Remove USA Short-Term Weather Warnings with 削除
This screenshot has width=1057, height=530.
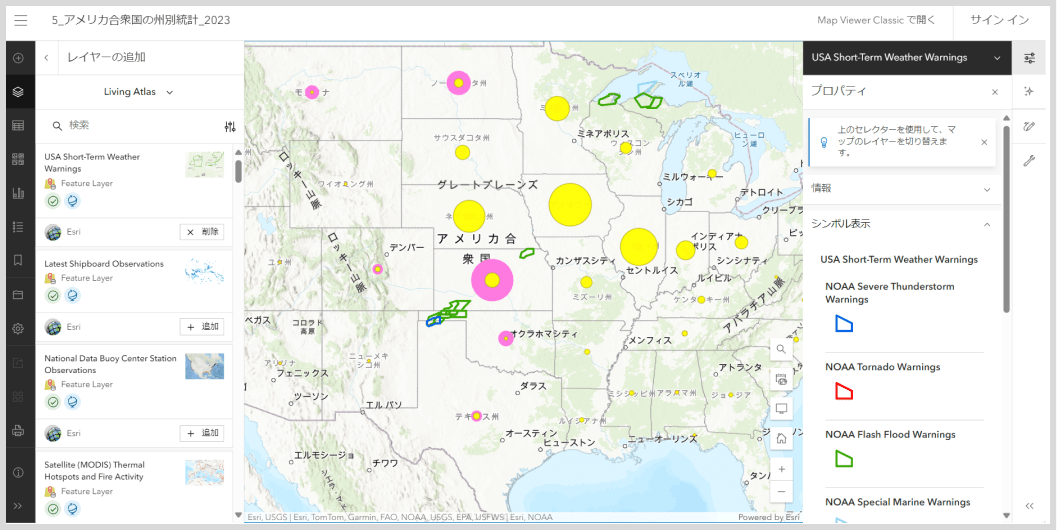pyautogui.click(x=202, y=232)
